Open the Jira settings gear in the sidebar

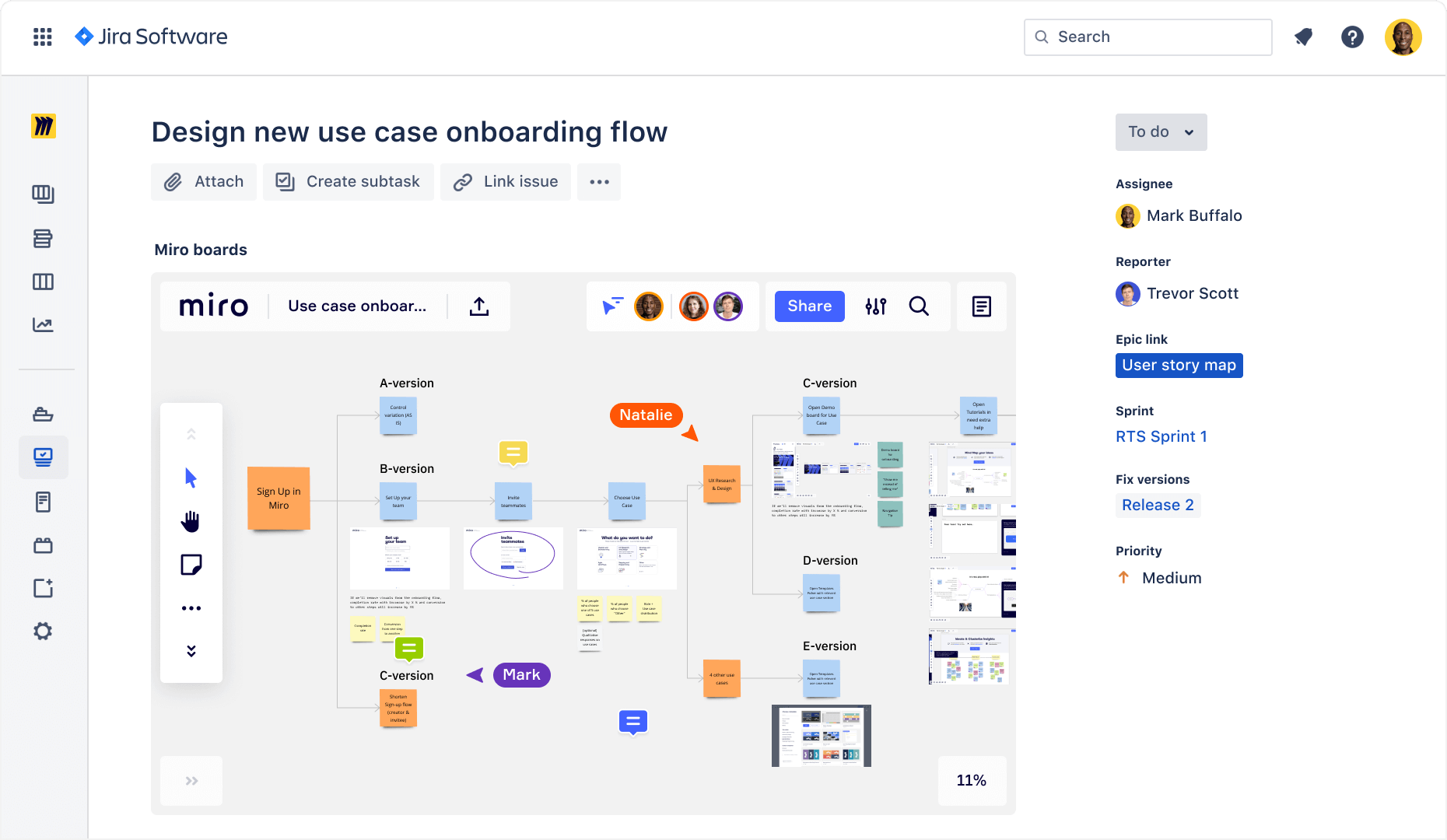click(x=44, y=631)
